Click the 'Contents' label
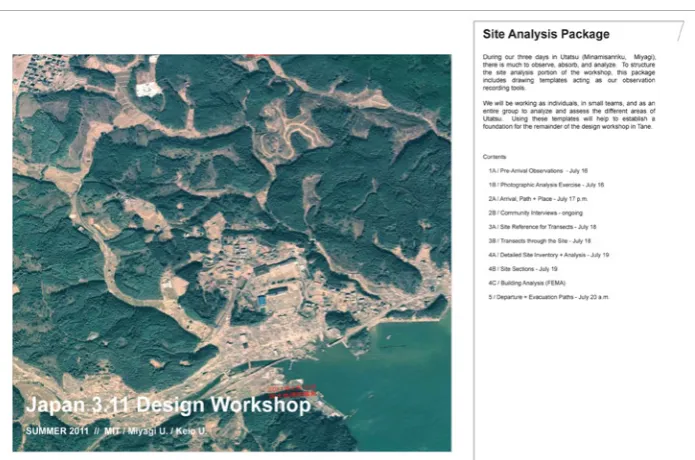This screenshot has width=695, height=460. click(x=494, y=157)
